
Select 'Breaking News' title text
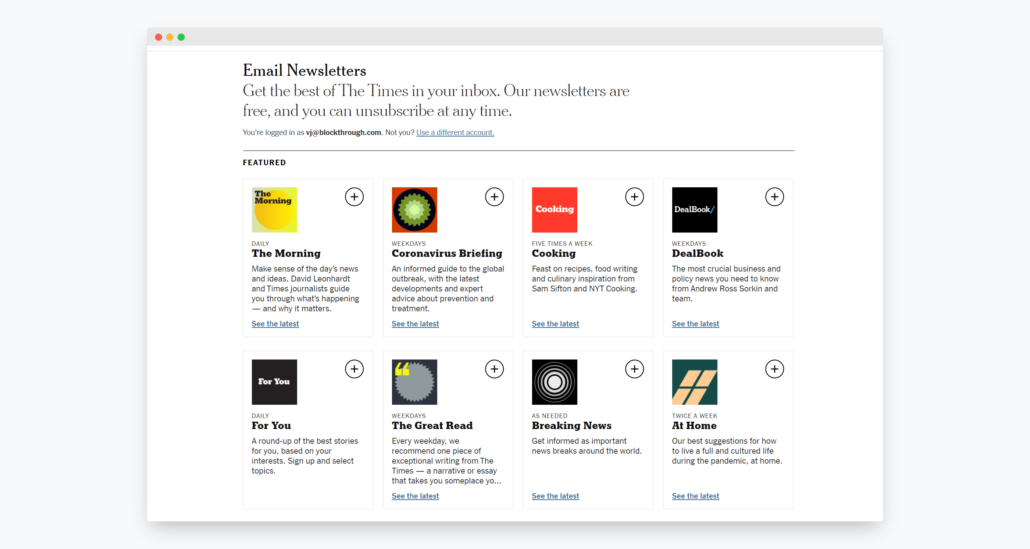pyautogui.click(x=571, y=426)
